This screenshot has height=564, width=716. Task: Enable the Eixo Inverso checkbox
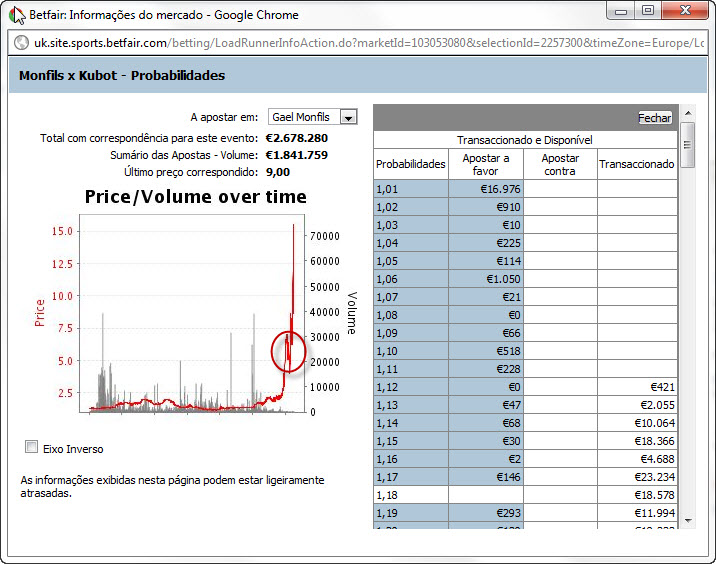(32, 447)
